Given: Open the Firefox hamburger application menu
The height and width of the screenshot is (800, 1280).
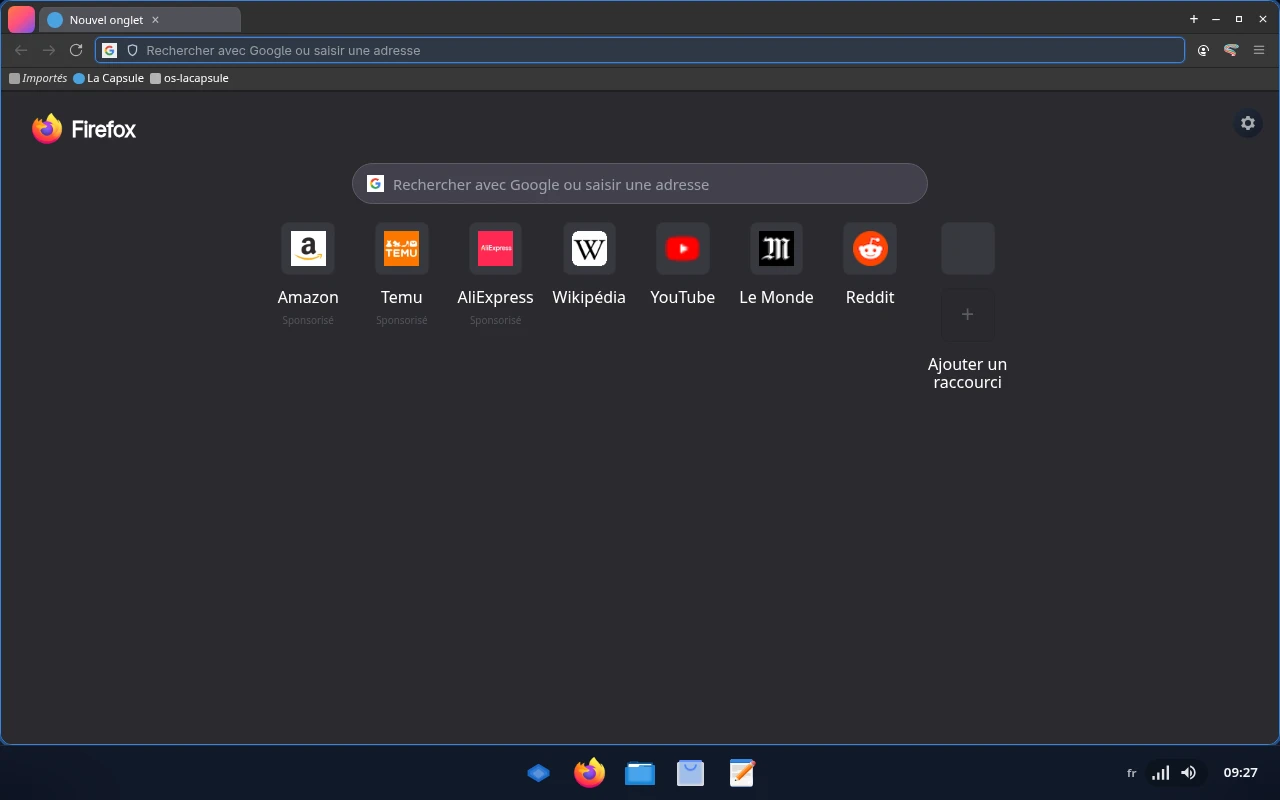Looking at the screenshot, I should 1259,50.
